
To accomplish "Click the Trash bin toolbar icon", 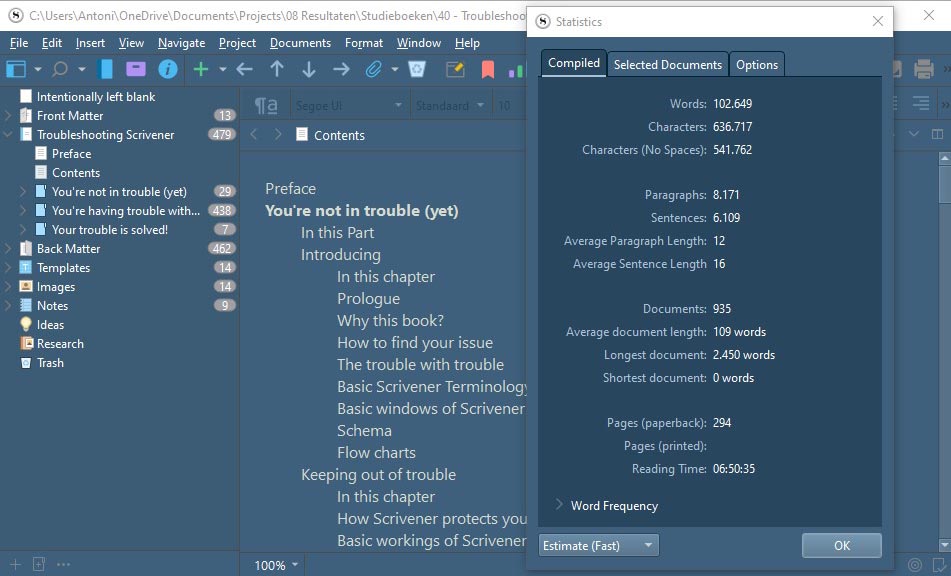I will tap(417, 69).
